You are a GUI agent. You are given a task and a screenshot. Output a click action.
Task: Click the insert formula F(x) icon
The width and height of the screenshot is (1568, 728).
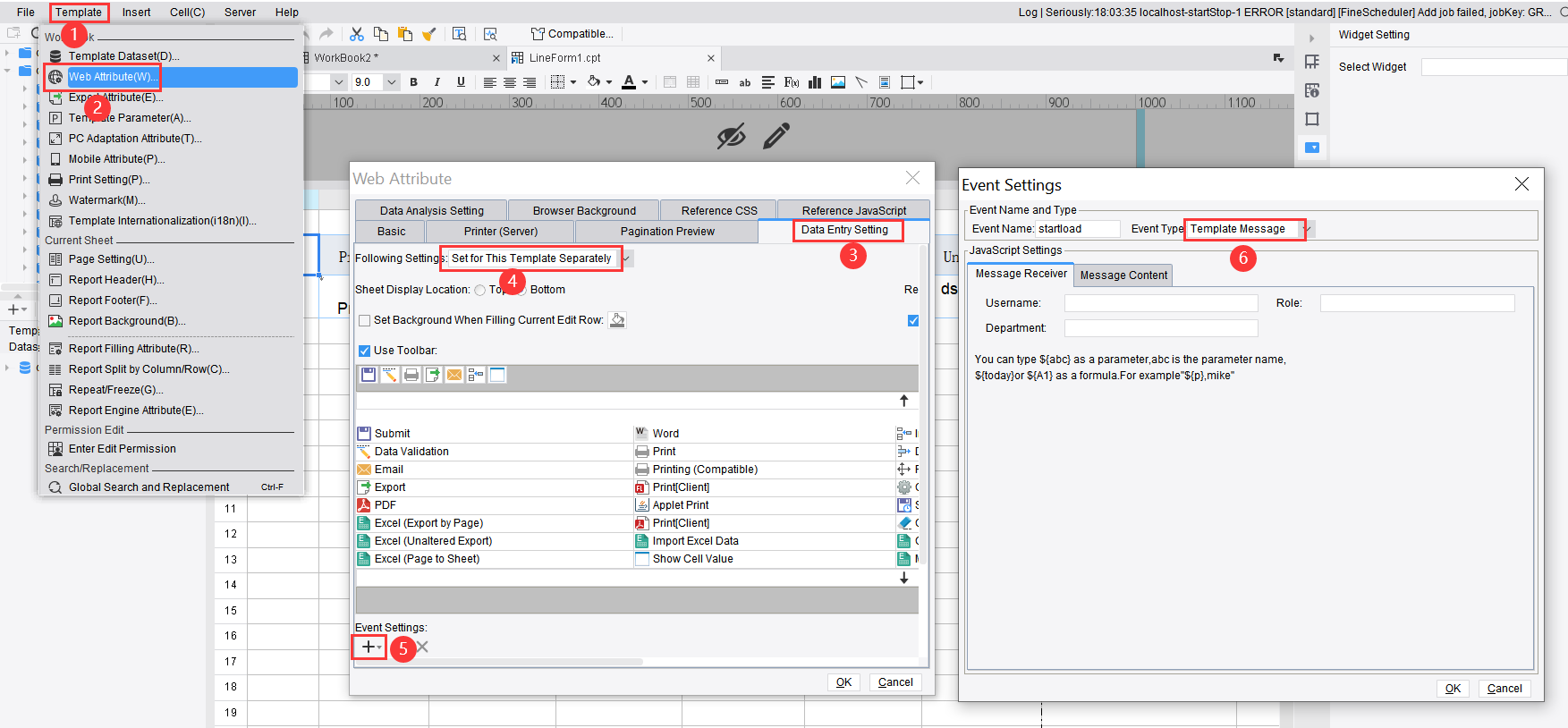792,82
